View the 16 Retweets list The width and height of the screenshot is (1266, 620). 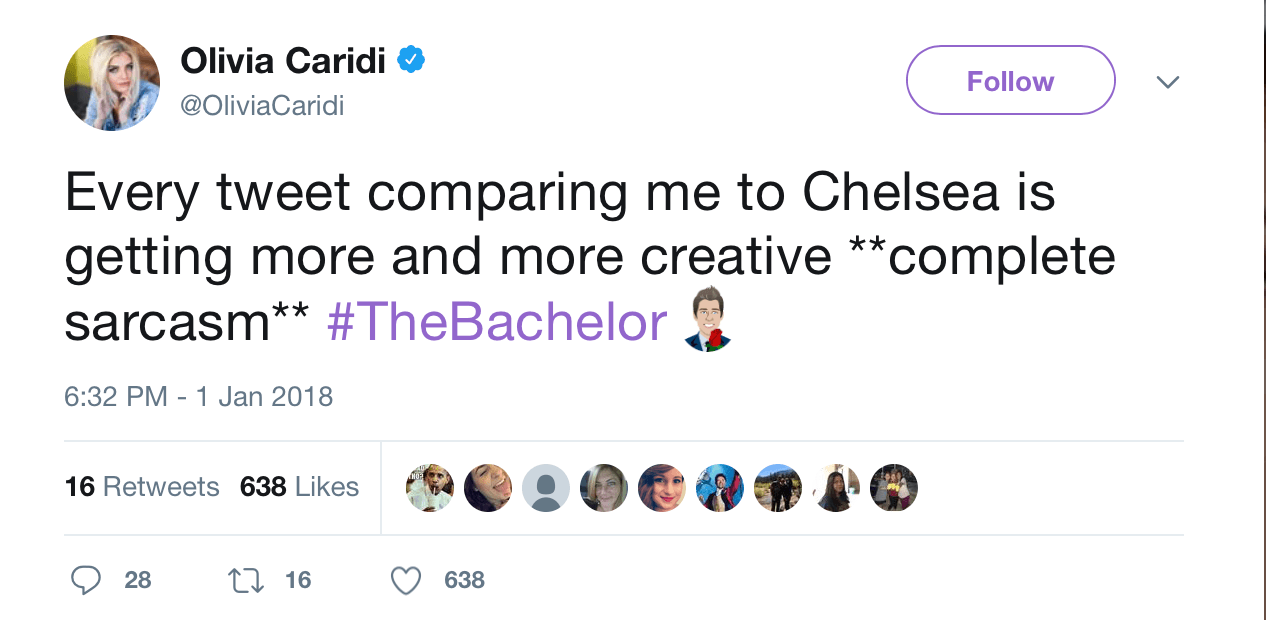[x=141, y=487]
